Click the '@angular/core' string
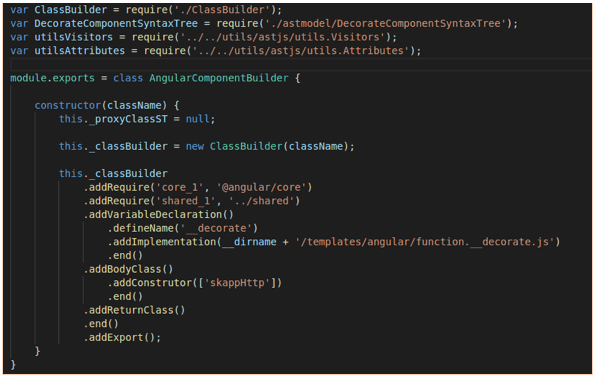 coord(262,187)
